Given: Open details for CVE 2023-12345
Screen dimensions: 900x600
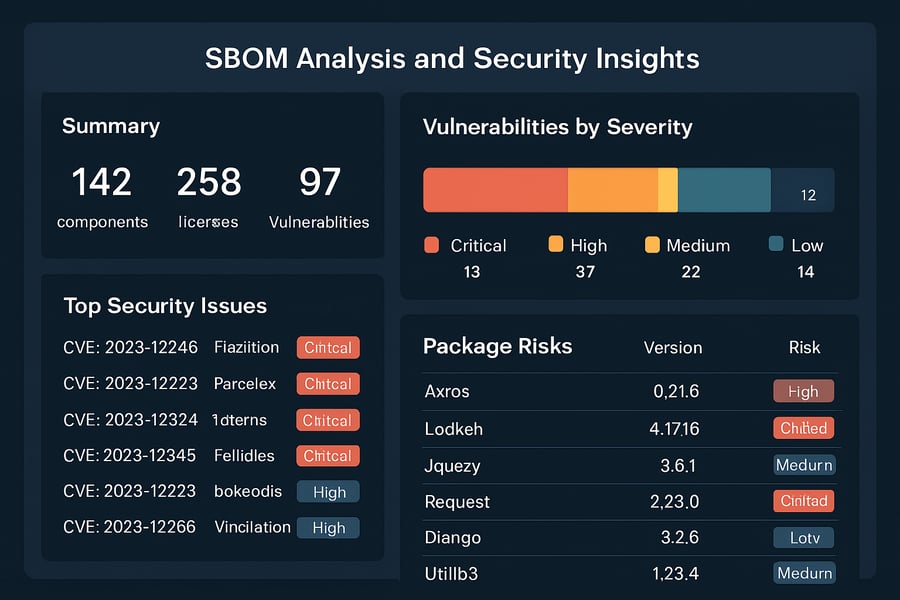Looking at the screenshot, I should tap(129, 455).
